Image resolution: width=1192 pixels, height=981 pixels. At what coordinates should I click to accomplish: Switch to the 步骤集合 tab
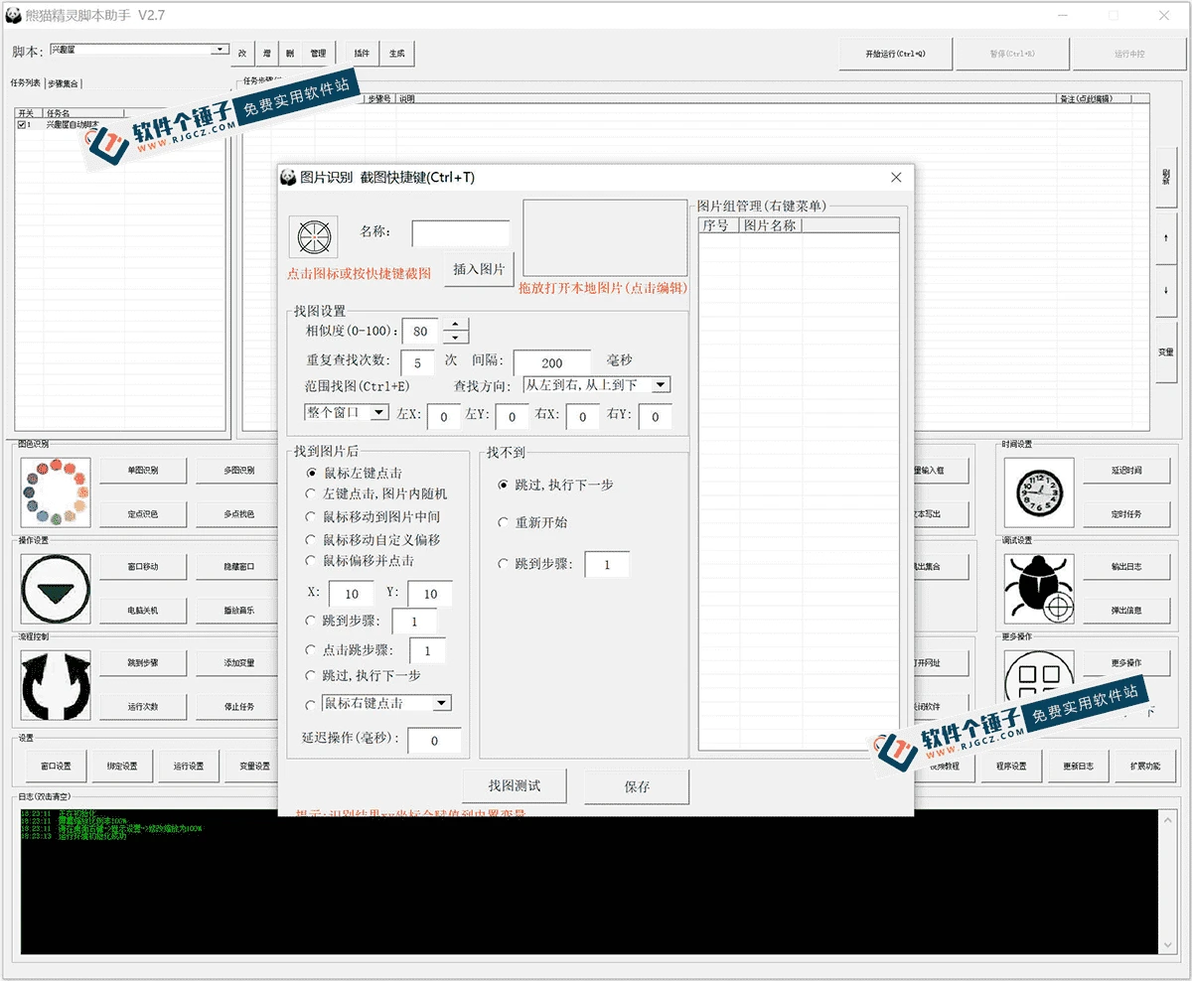(x=63, y=84)
